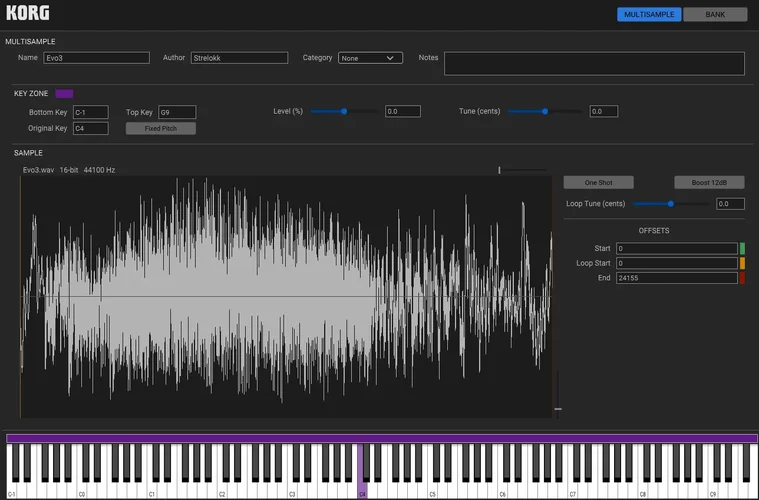Viewport: 759px width, 500px height.
Task: Click the Author input field
Action: pos(239,58)
